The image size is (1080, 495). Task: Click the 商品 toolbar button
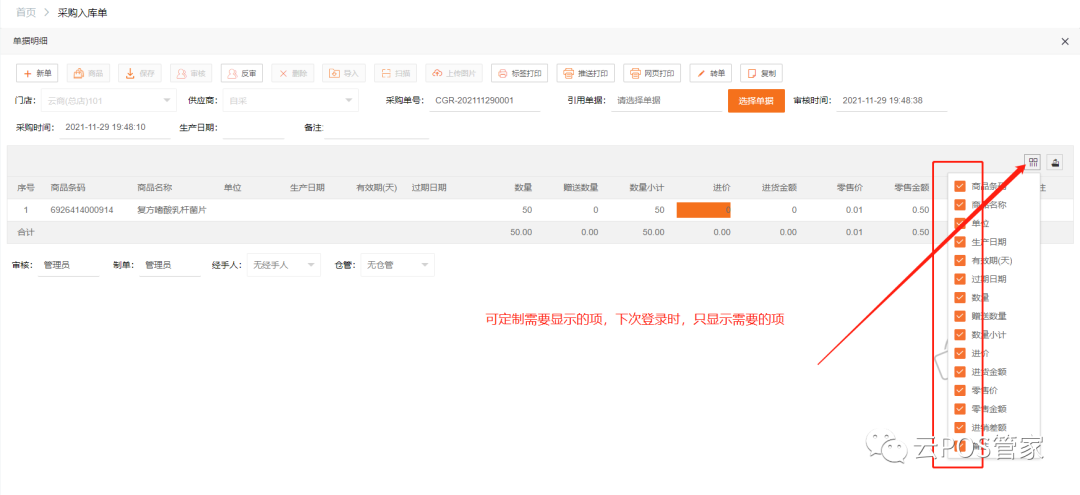point(88,73)
